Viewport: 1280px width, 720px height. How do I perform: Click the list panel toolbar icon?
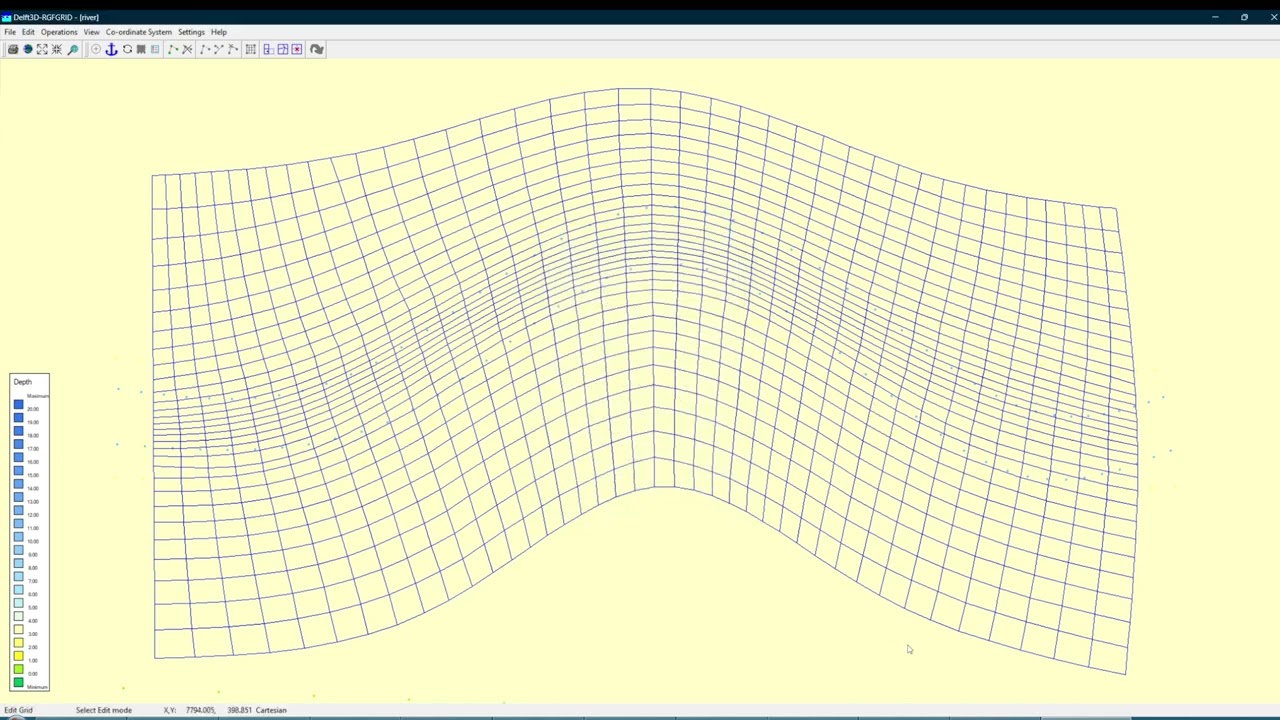pyautogui.click(x=155, y=49)
